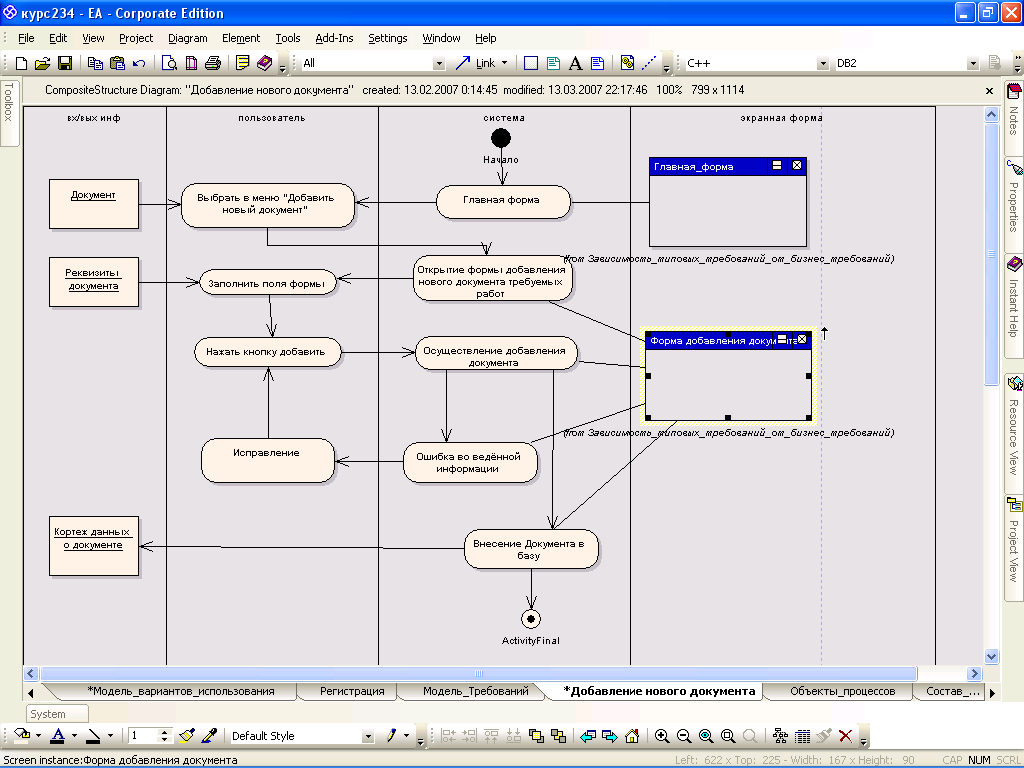Click the System tab below the diagram
This screenshot has width=1024, height=768.
(x=57, y=714)
